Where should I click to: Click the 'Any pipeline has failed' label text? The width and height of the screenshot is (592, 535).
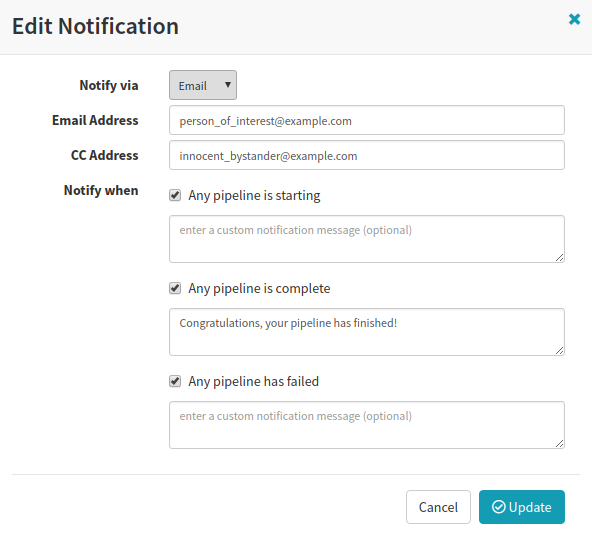(253, 381)
